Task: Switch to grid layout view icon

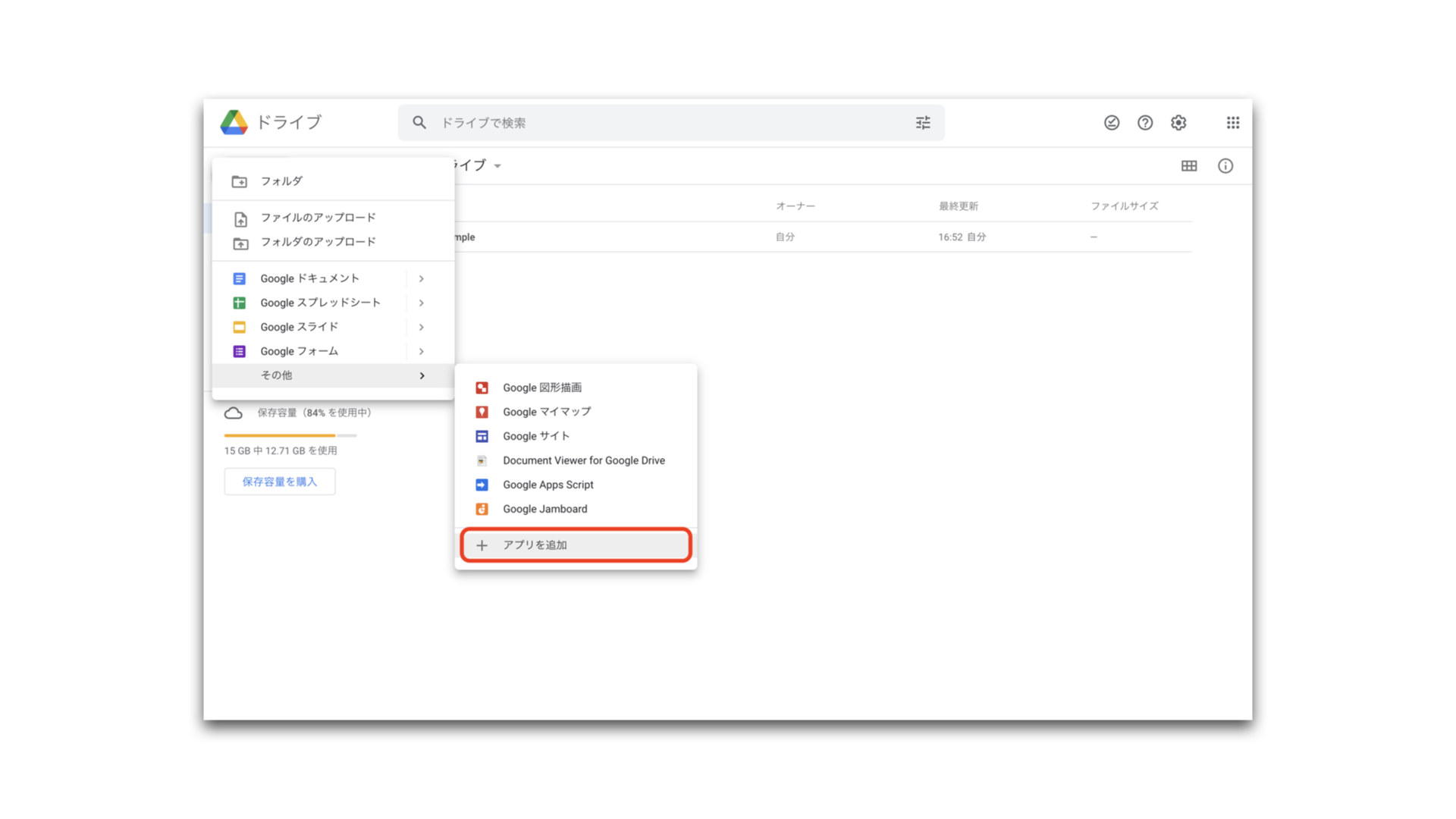Action: pos(1189,166)
